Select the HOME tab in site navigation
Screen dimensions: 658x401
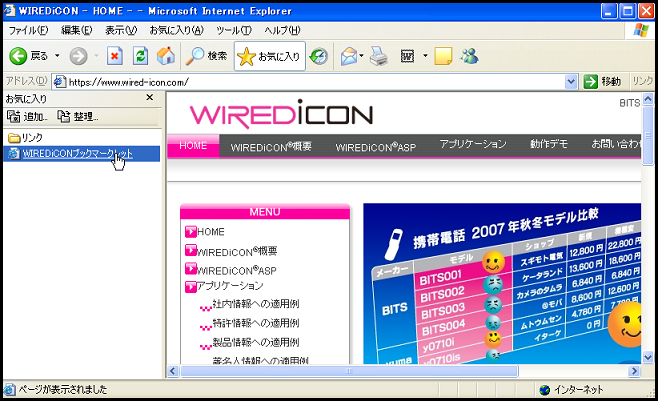(193, 146)
